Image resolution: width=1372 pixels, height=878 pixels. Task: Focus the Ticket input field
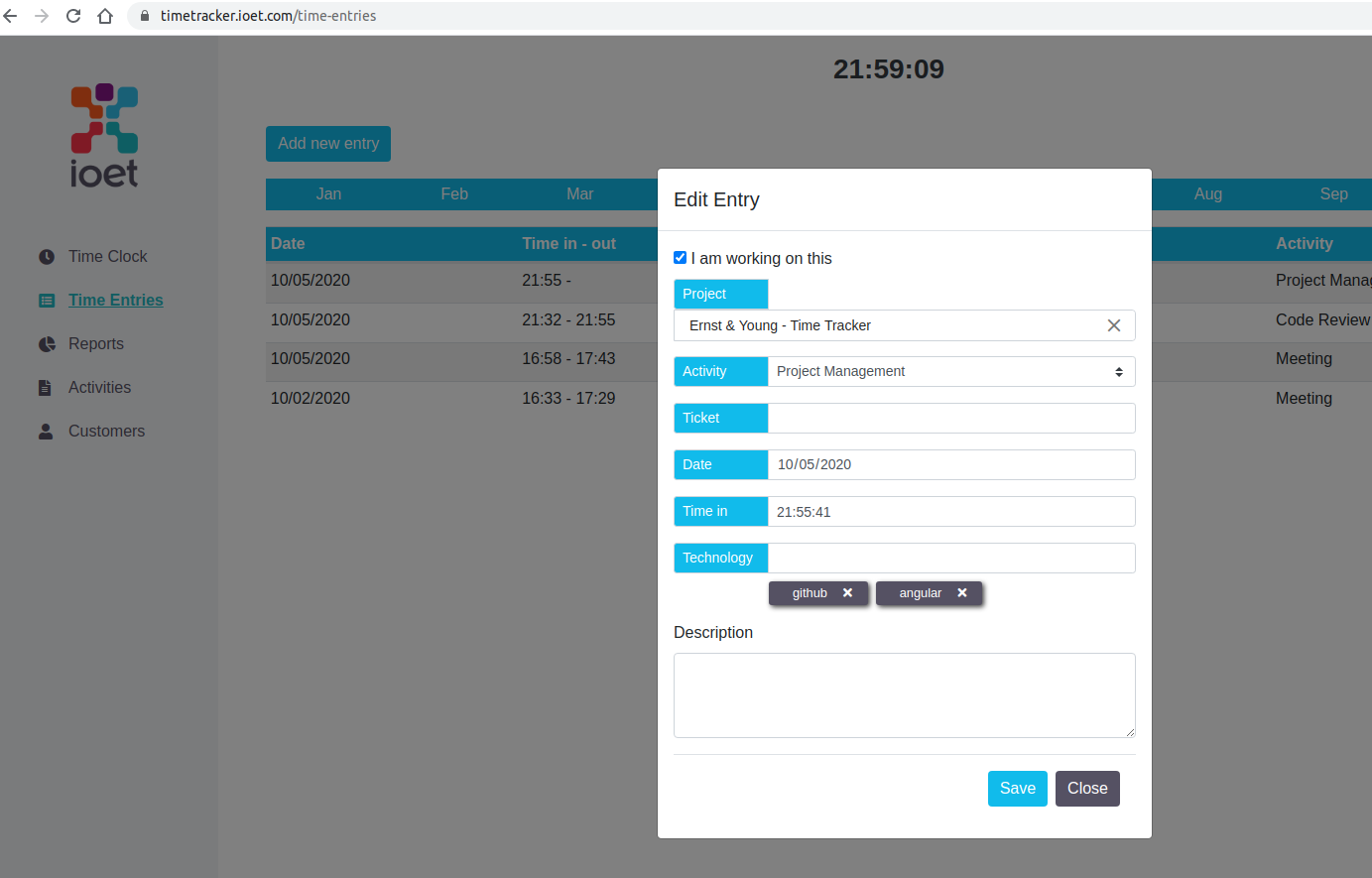point(951,418)
